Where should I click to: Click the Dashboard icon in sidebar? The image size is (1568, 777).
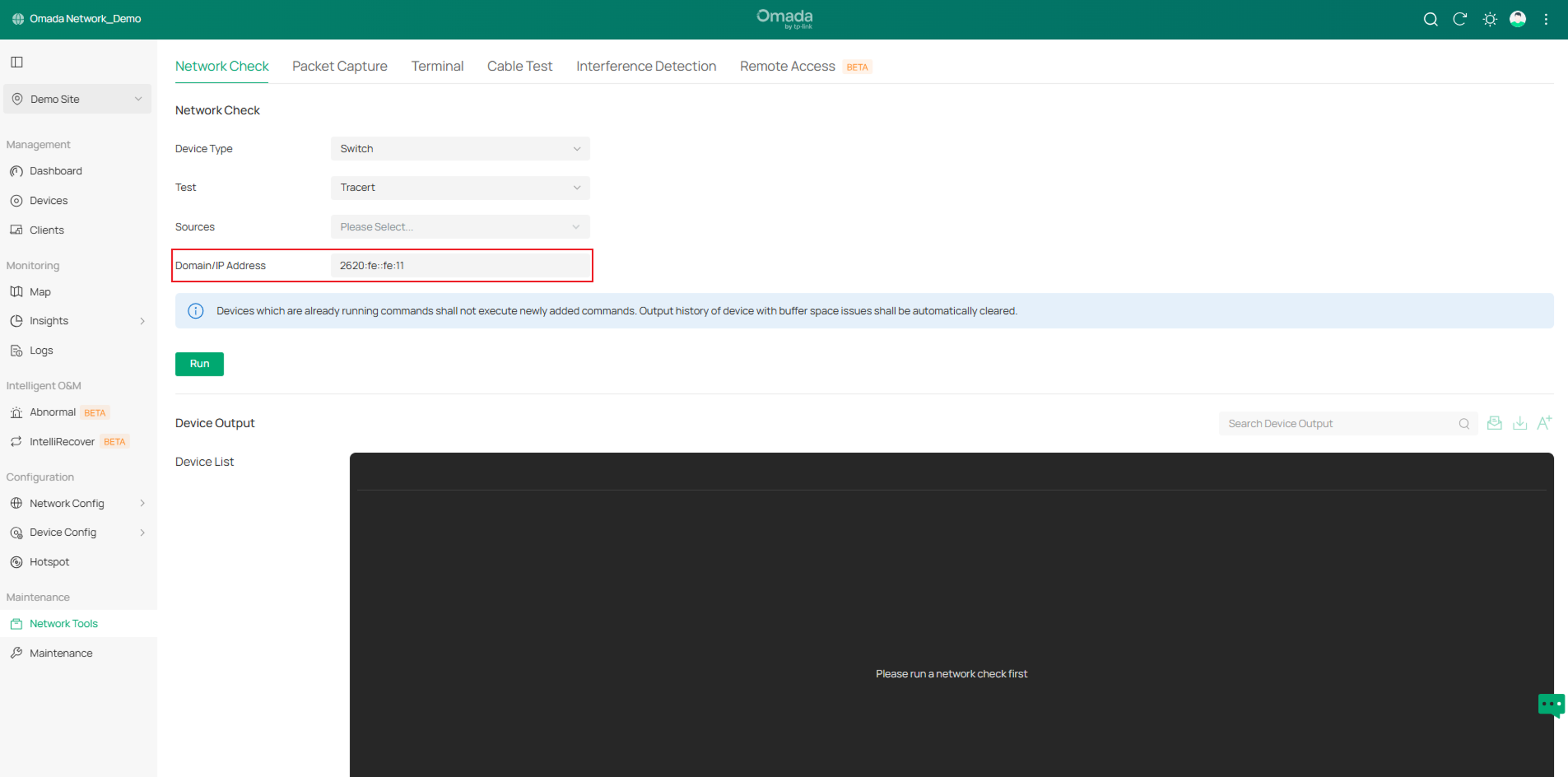[16, 171]
